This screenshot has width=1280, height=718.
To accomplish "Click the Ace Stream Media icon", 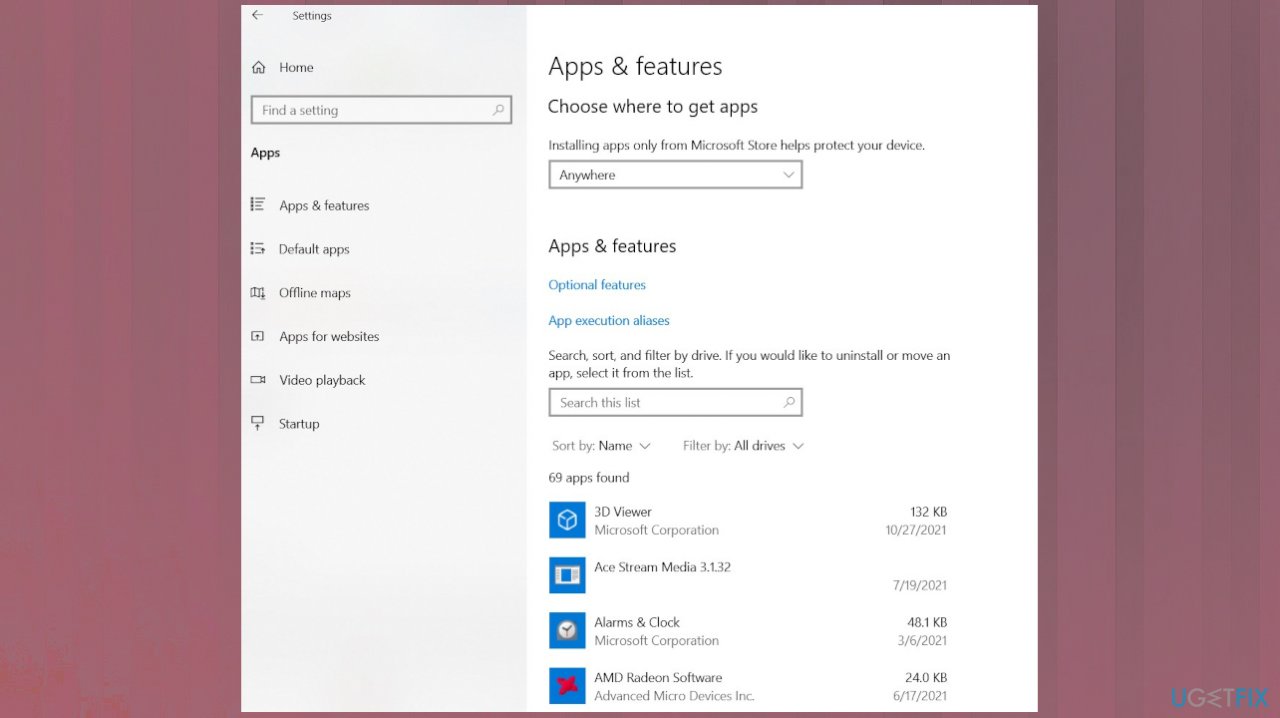I will (x=567, y=575).
